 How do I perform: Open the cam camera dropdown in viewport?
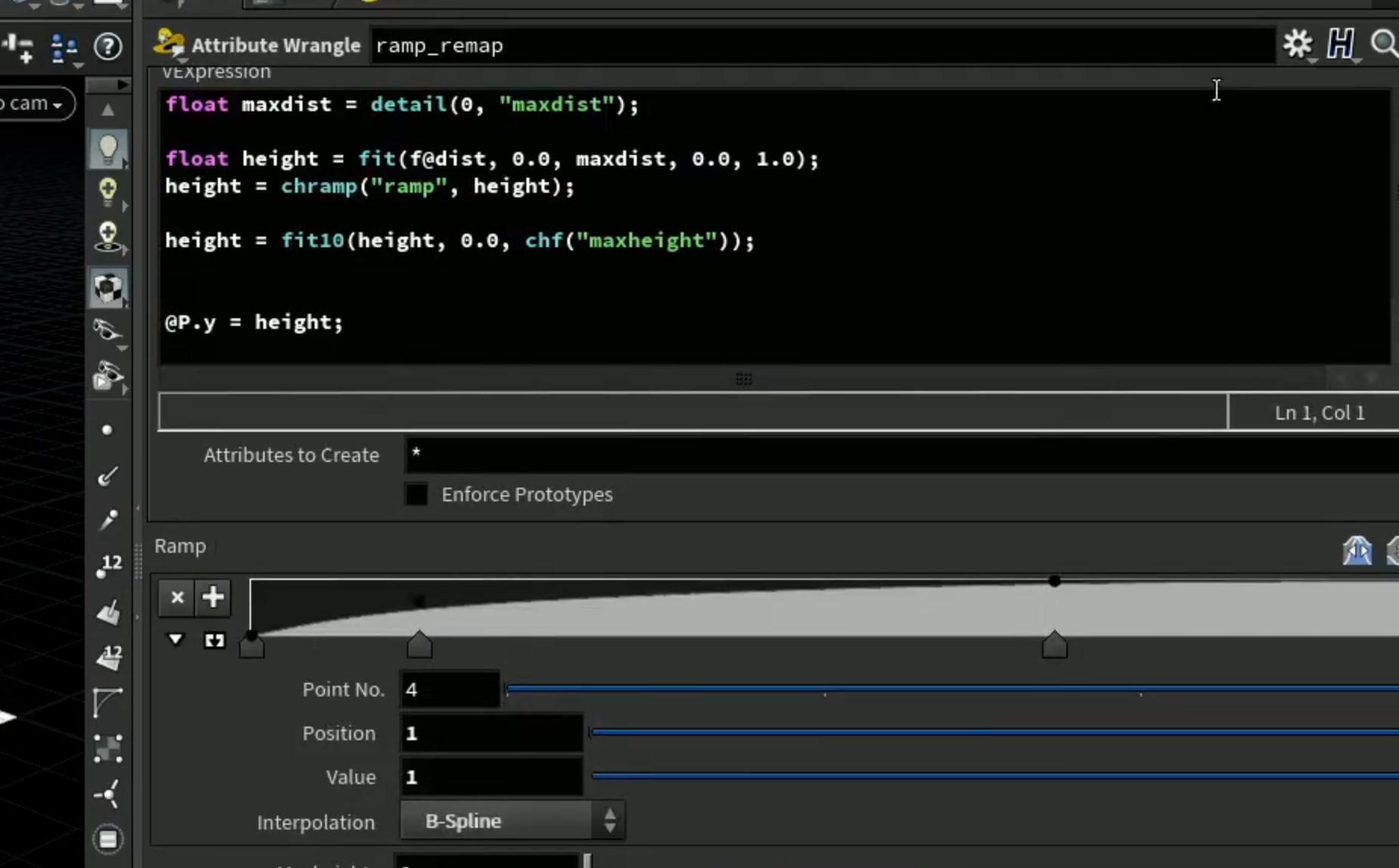36,104
